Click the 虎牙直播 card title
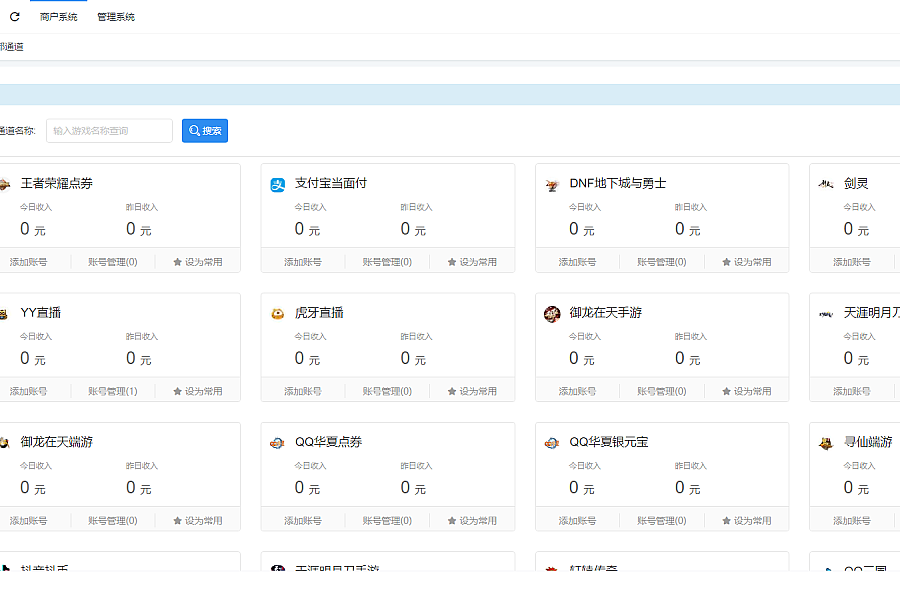Viewport: 900px width, 600px height. click(x=319, y=312)
